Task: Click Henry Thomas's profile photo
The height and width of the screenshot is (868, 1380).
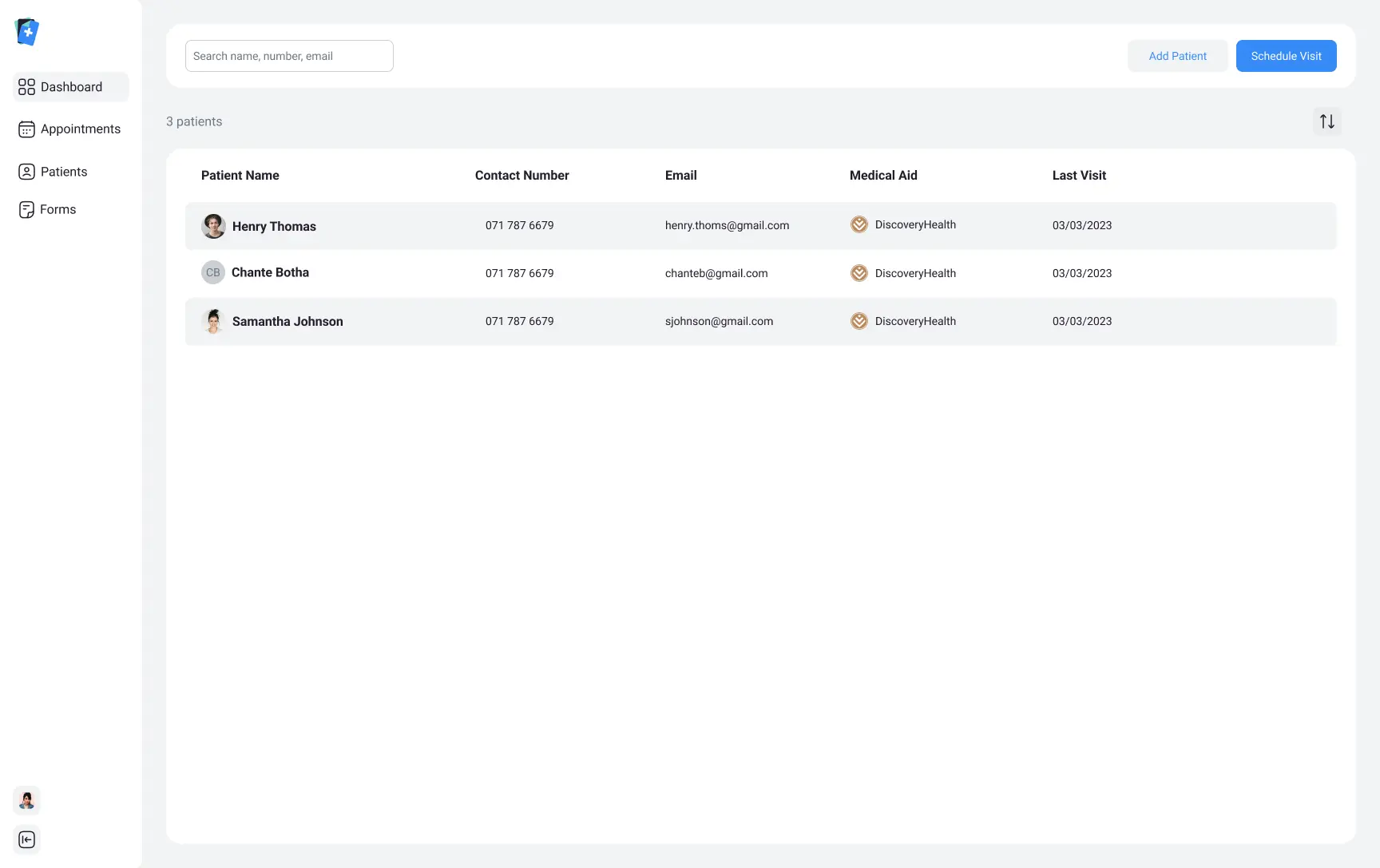Action: [213, 226]
